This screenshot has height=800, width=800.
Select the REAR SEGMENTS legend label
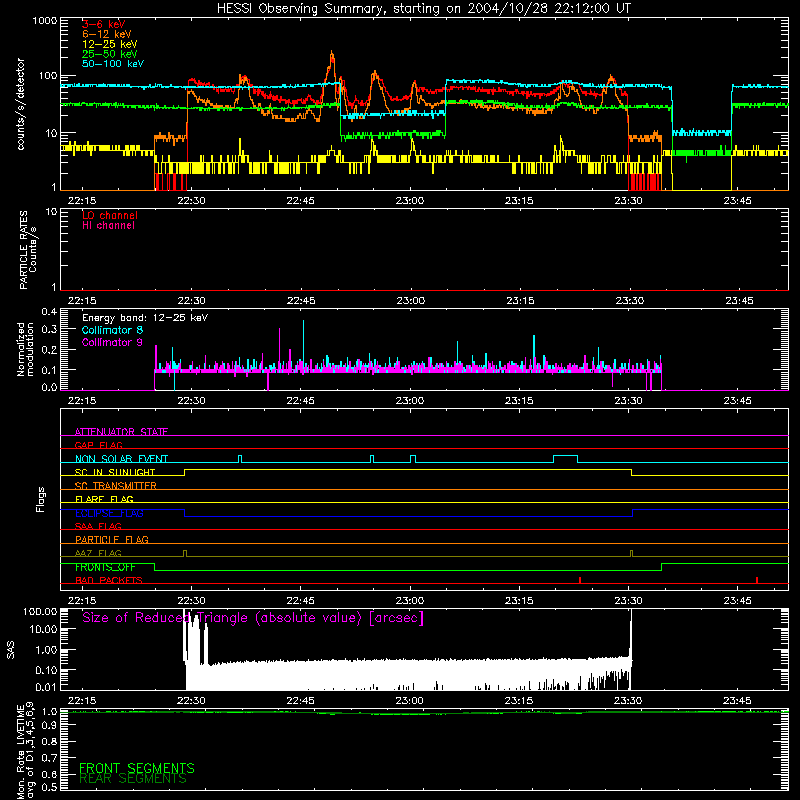pos(133,779)
